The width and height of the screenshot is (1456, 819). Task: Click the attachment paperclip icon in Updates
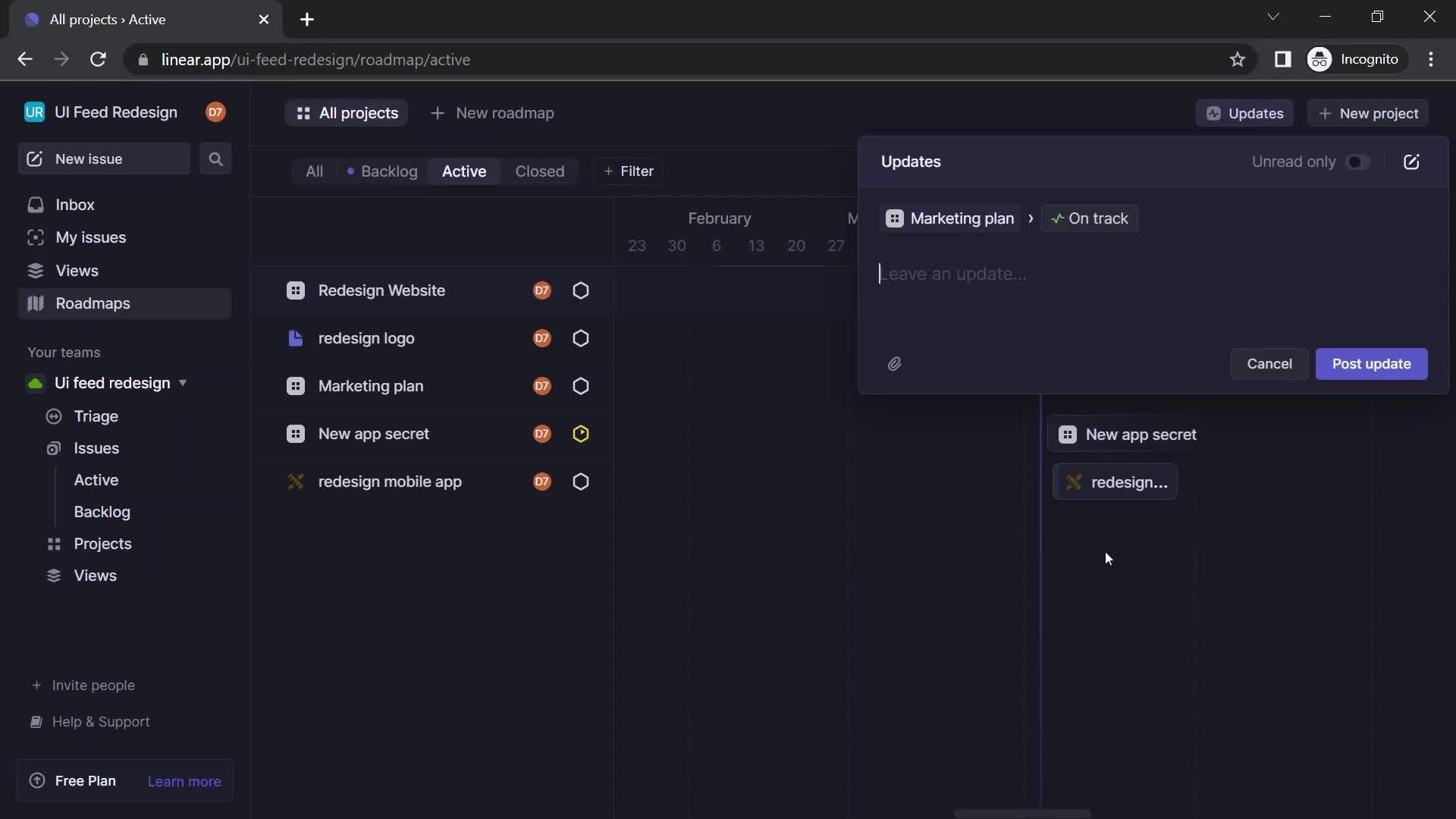coord(893,363)
